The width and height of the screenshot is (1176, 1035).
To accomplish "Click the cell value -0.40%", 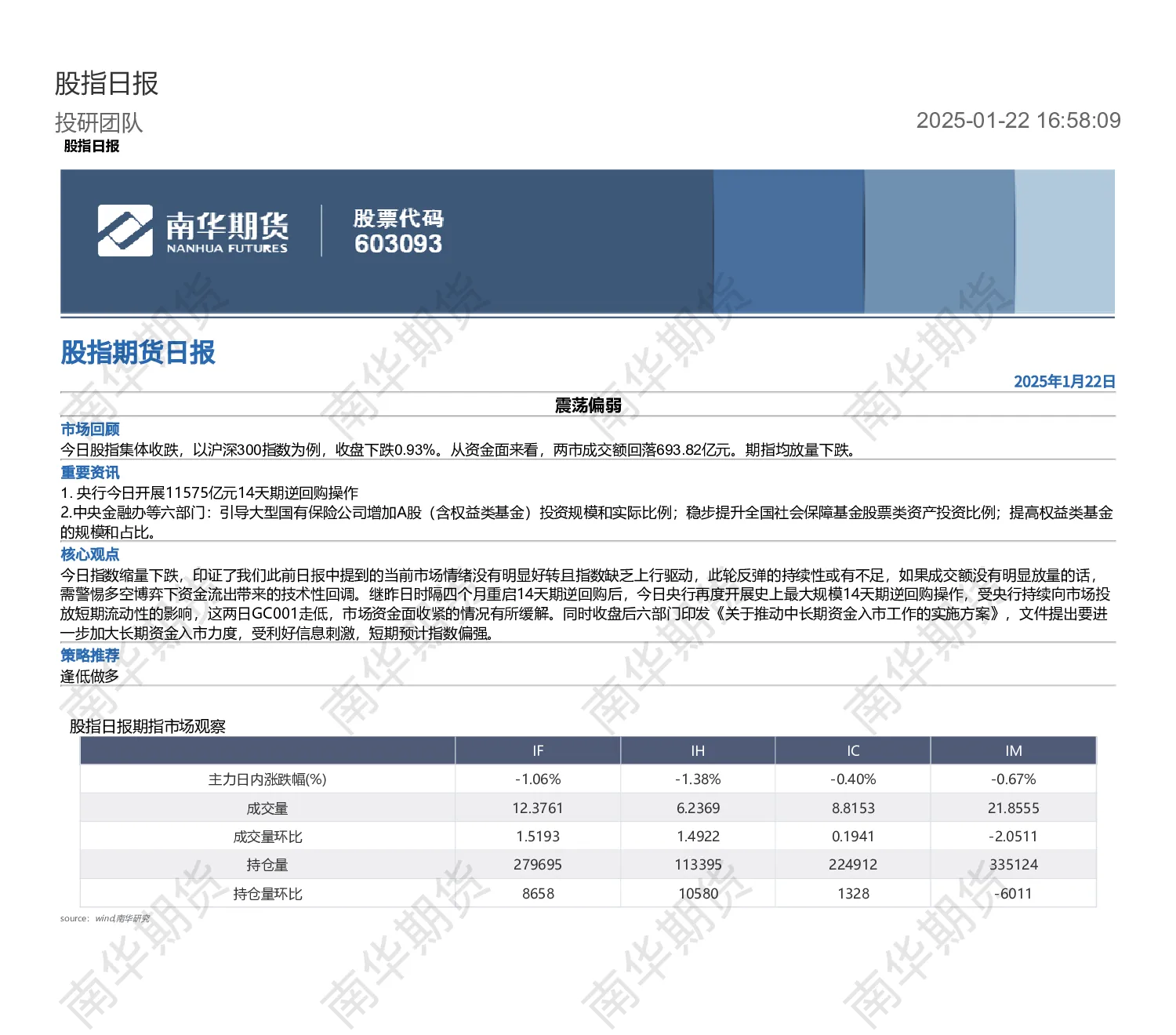I will click(853, 779).
